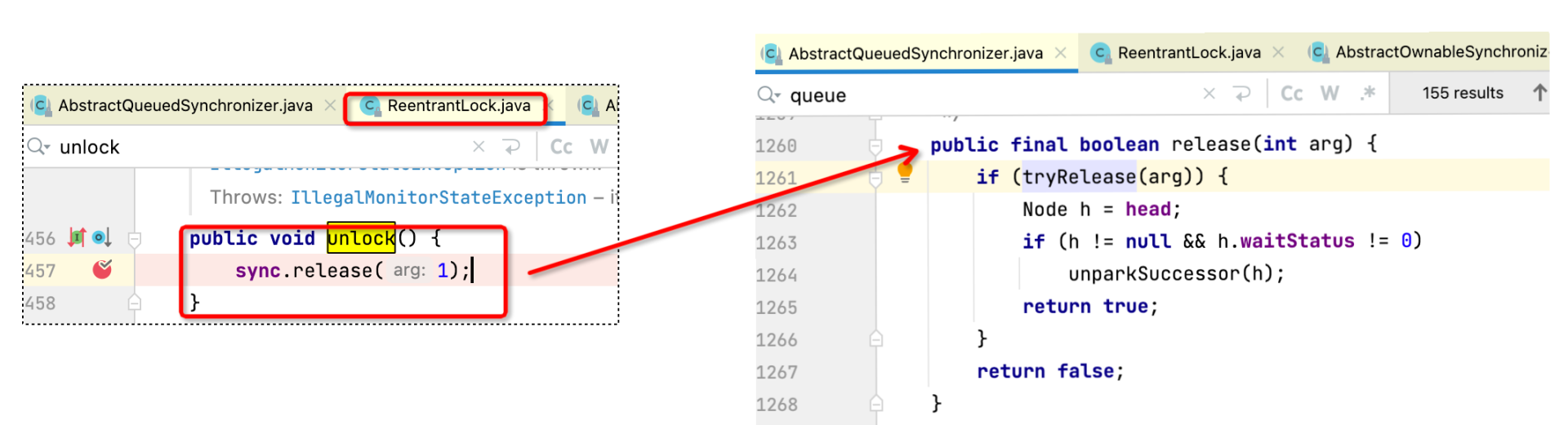The image size is (1568, 425).
Task: Toggle Words option in 'queue' search bar
Action: tap(1330, 94)
